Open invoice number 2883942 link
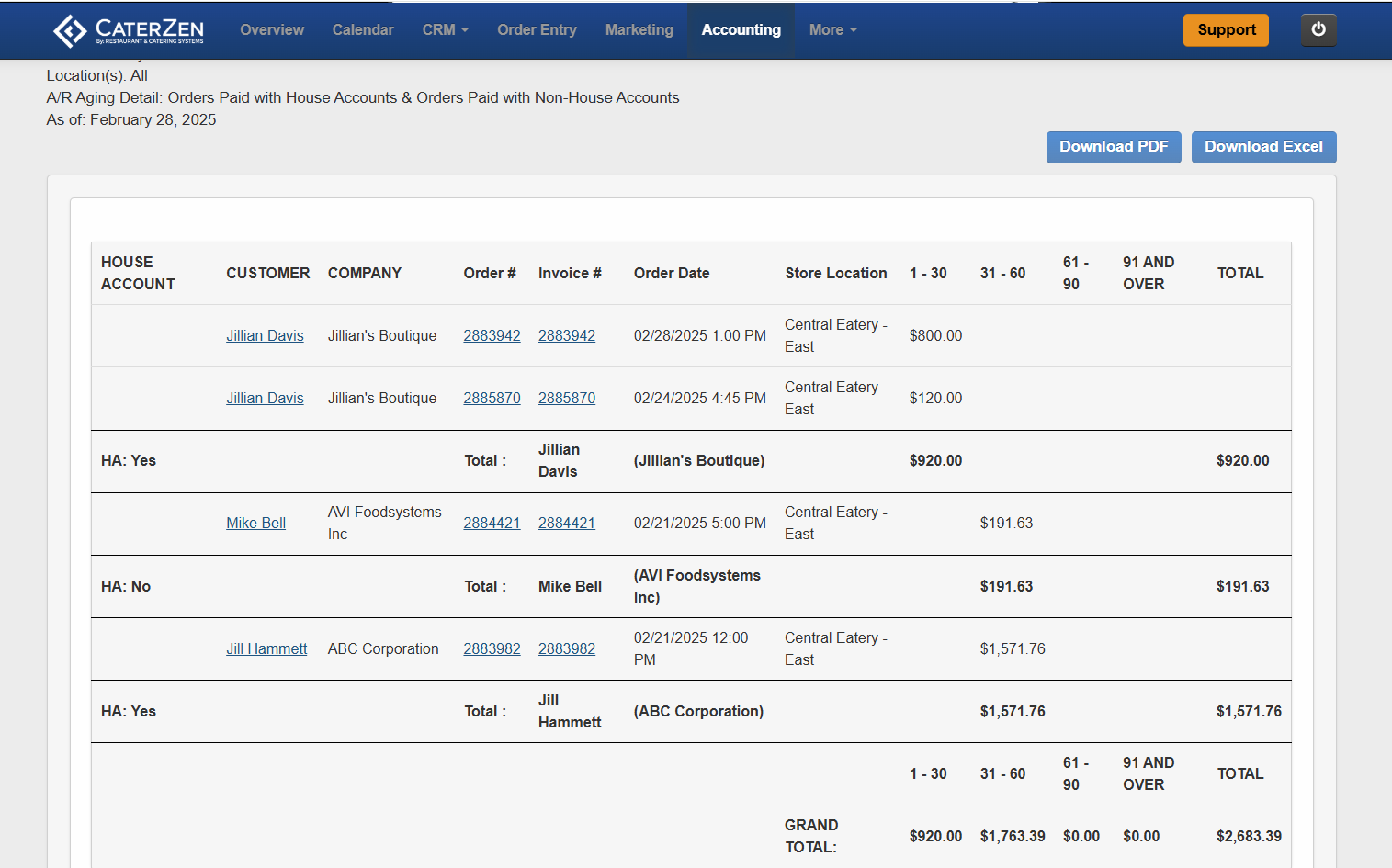This screenshot has height=868, width=1392. coord(567,336)
